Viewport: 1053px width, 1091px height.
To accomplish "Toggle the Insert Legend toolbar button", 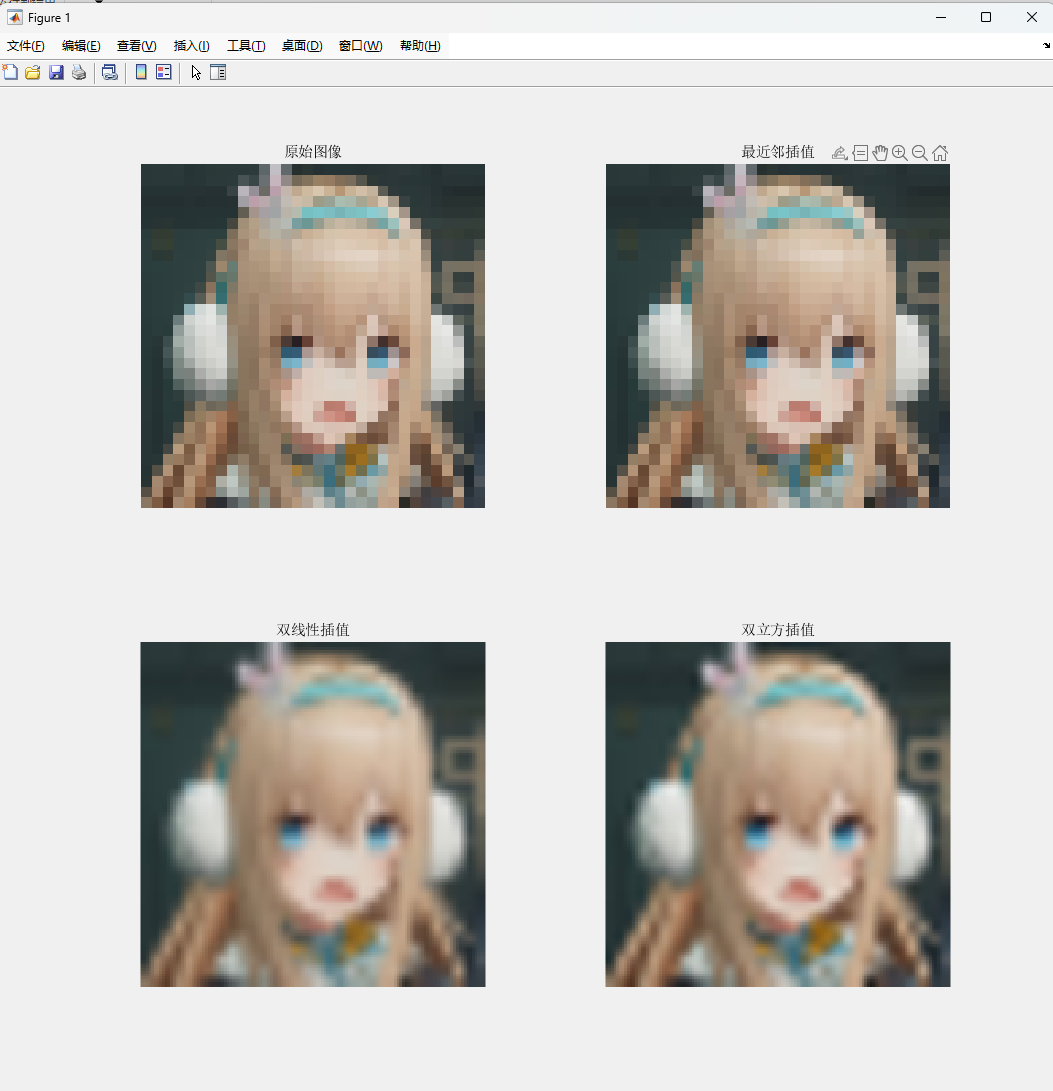I will (163, 72).
